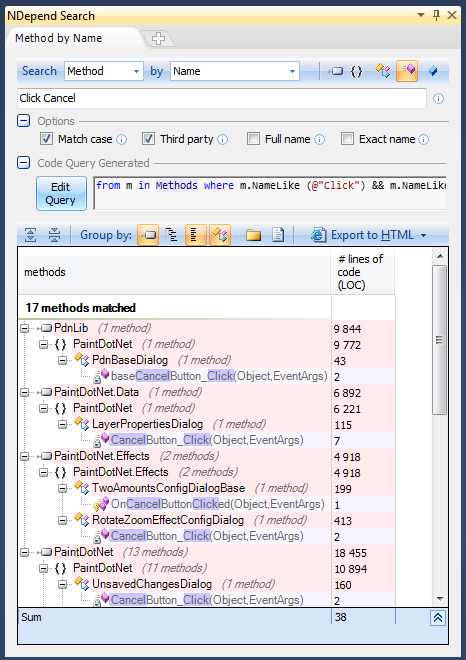Open the Method search-type dropdown
This screenshot has height=660, width=466.
point(136,72)
